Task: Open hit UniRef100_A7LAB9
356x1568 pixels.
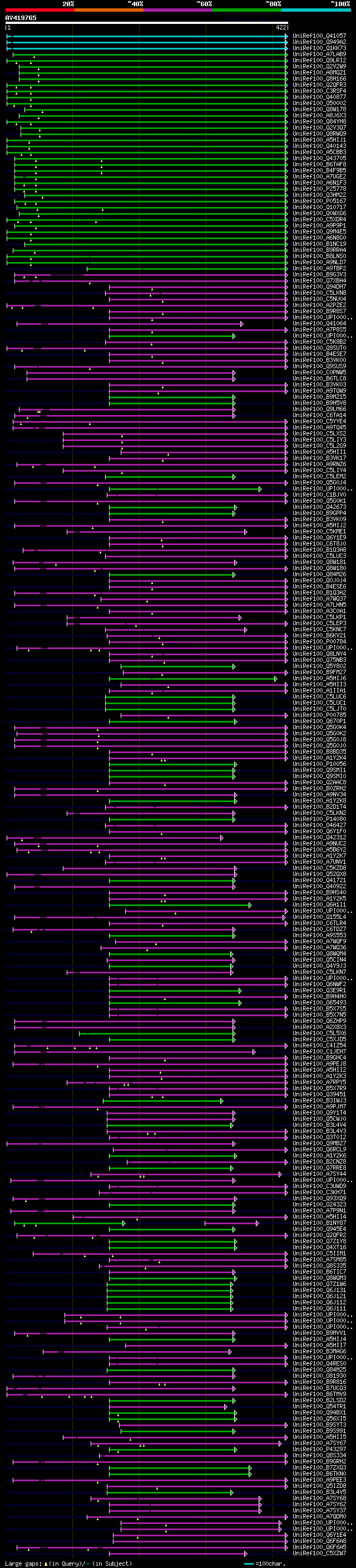Action: click(x=319, y=54)
